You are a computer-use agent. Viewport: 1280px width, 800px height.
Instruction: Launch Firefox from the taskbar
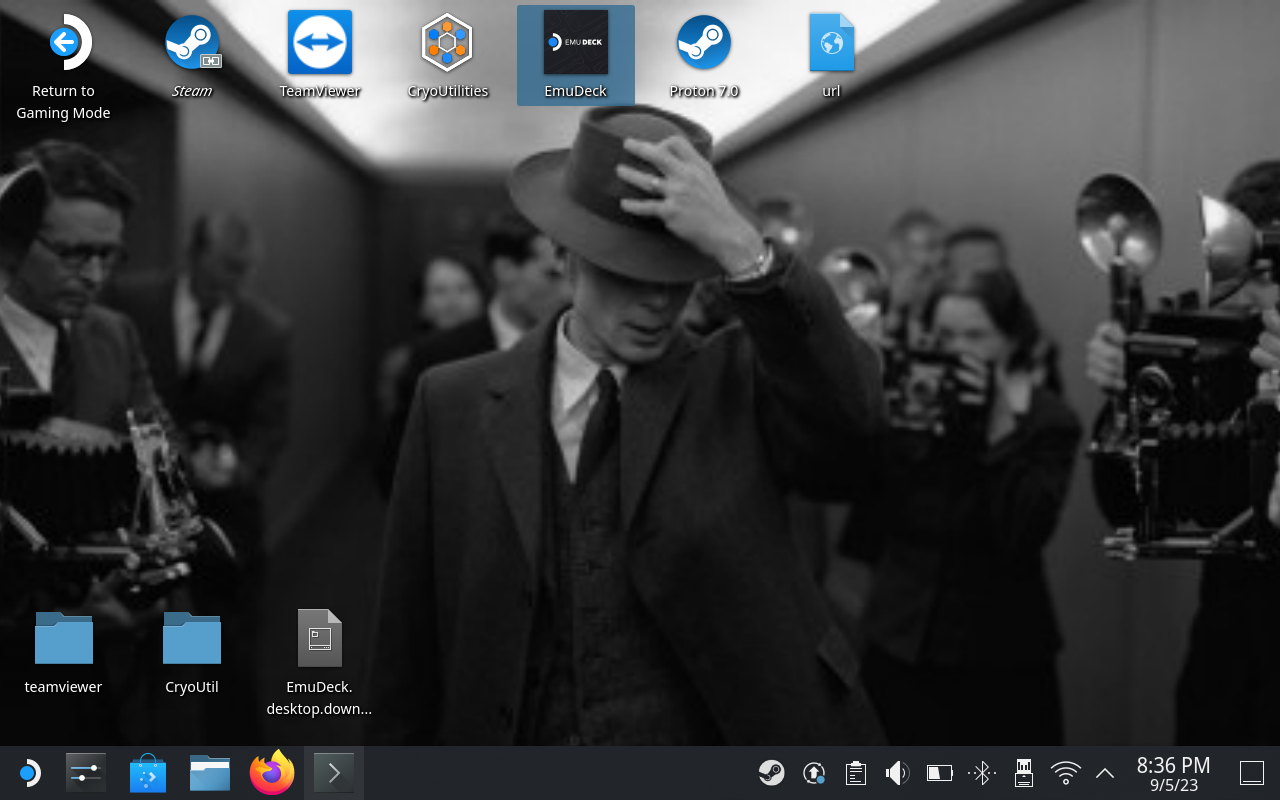click(x=272, y=773)
